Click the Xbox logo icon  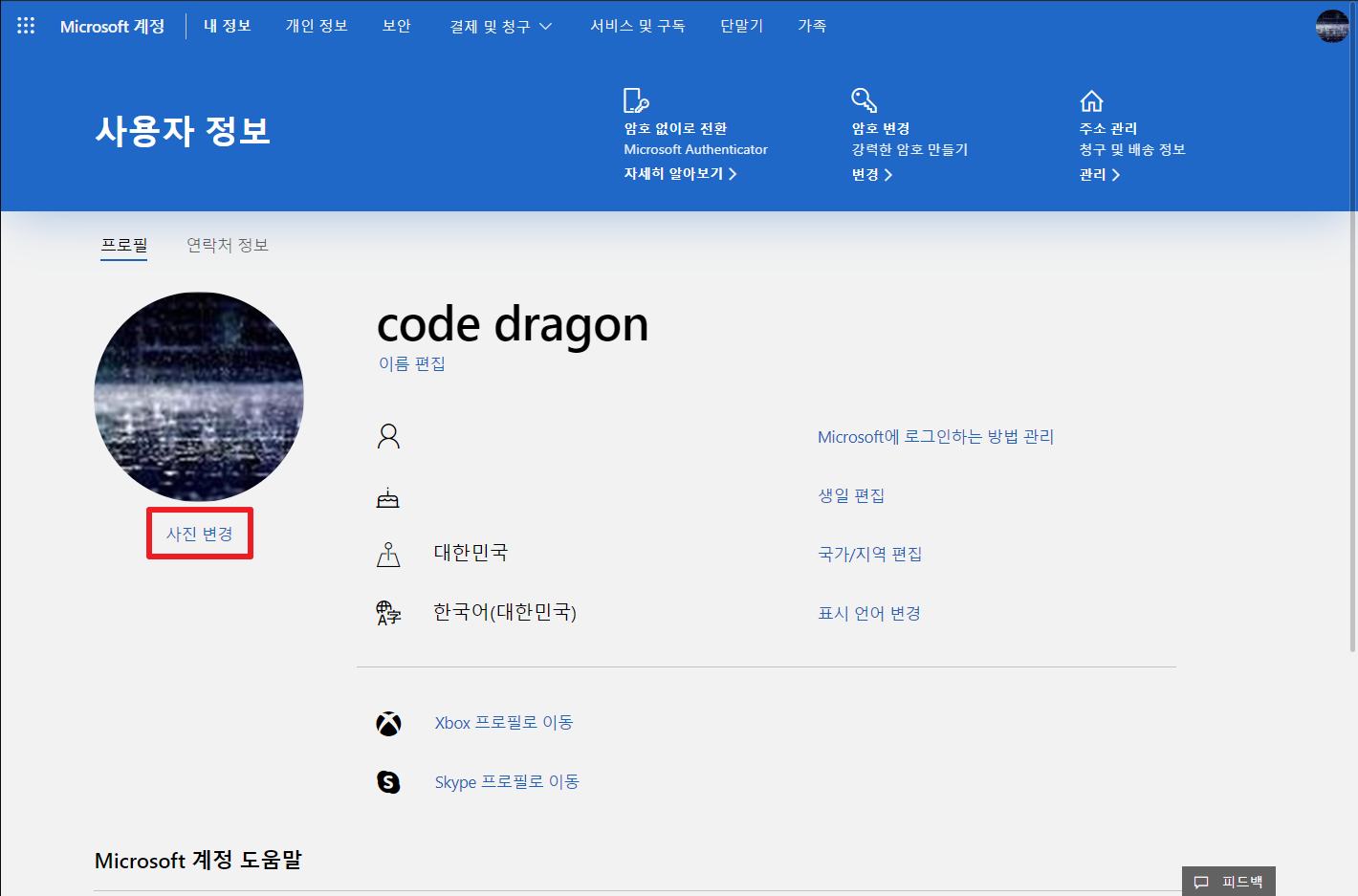(x=388, y=724)
